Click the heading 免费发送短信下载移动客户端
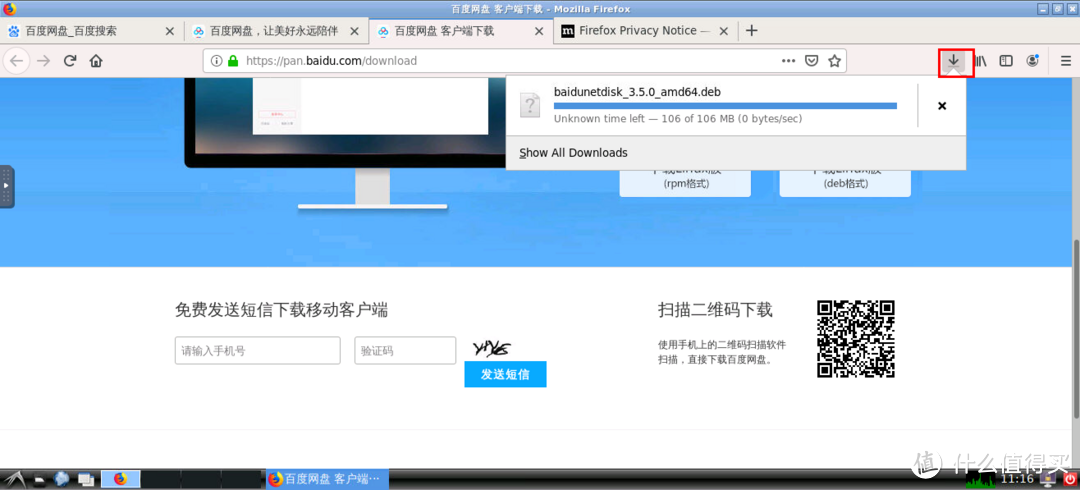 click(282, 310)
